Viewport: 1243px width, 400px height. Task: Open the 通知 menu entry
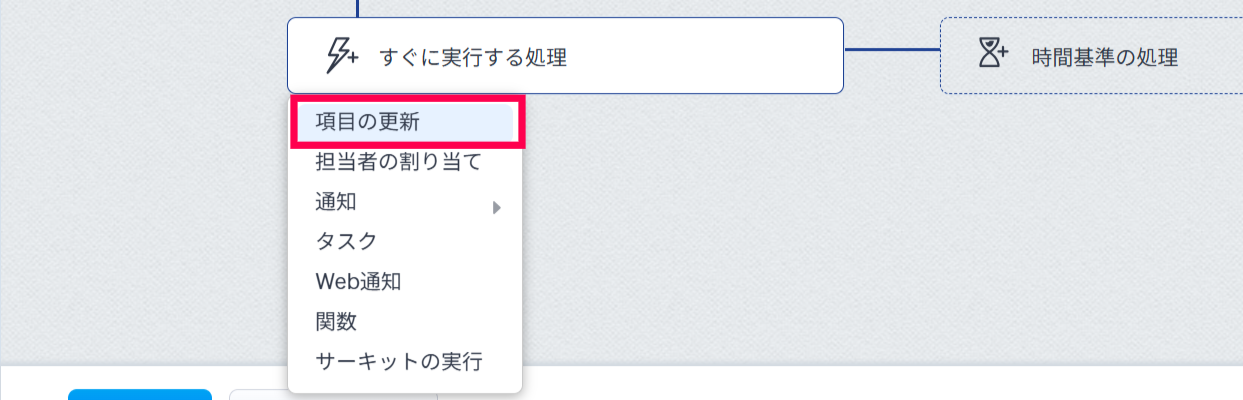406,202
